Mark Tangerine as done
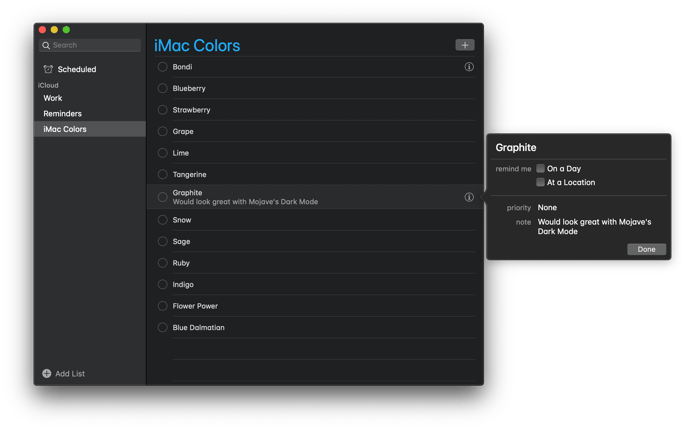The height and width of the screenshot is (430, 693). (x=163, y=175)
